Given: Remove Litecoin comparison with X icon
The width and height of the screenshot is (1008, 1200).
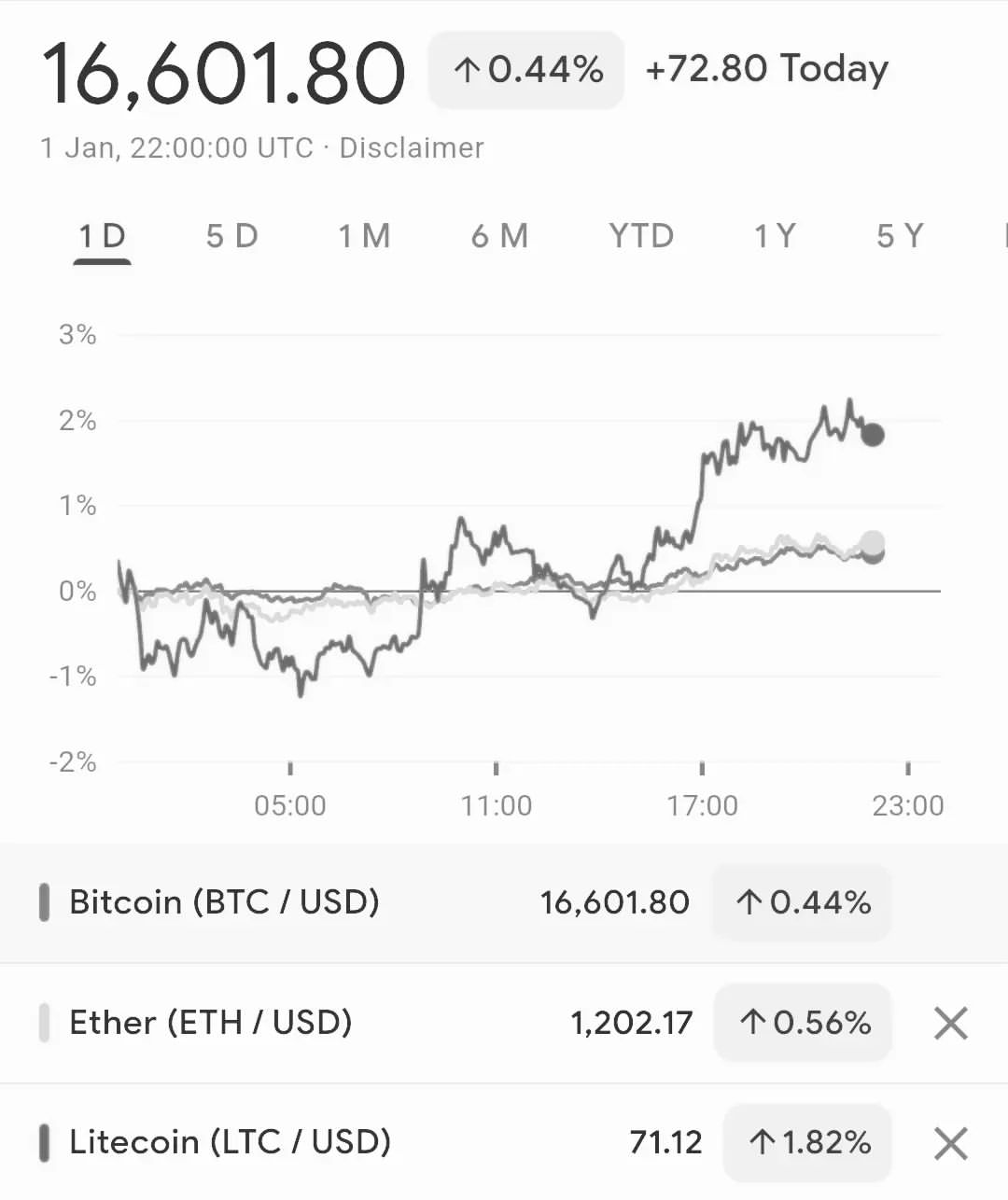Looking at the screenshot, I should click(x=950, y=1143).
